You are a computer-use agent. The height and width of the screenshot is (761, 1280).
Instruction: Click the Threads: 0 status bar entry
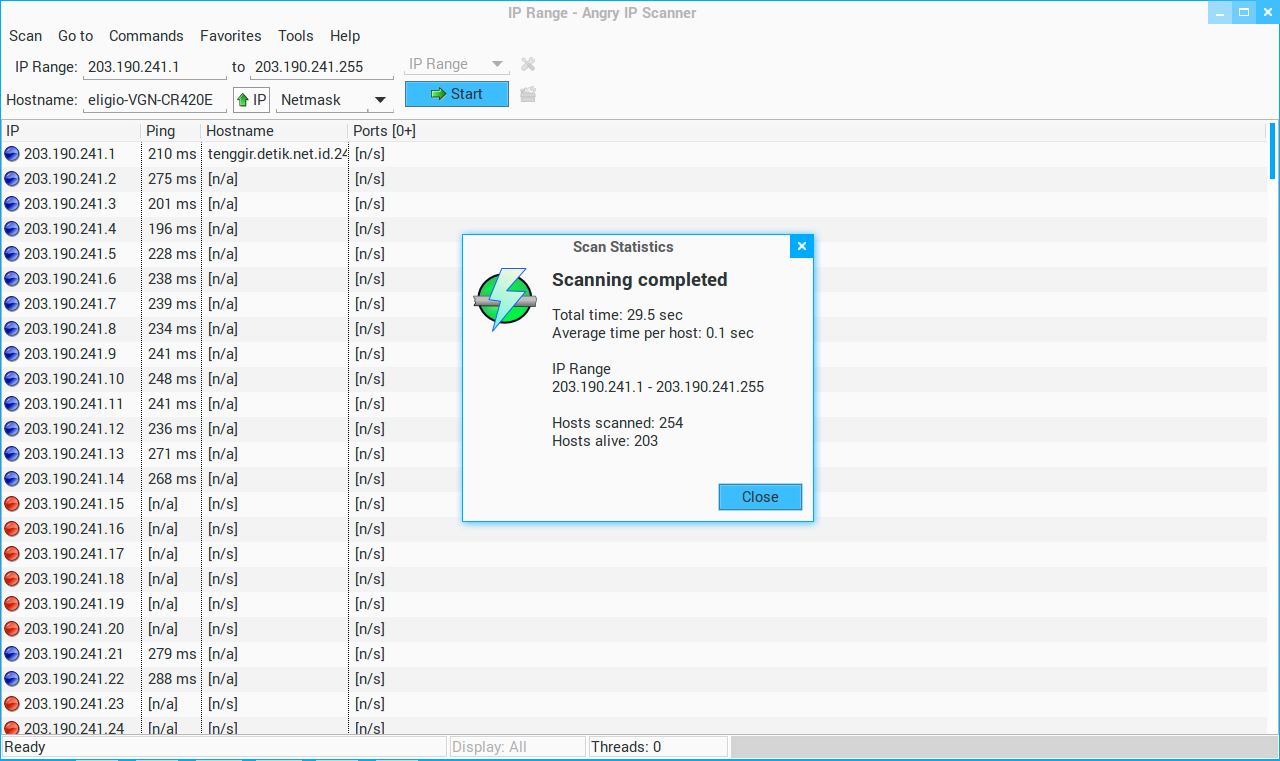pyautogui.click(x=657, y=747)
